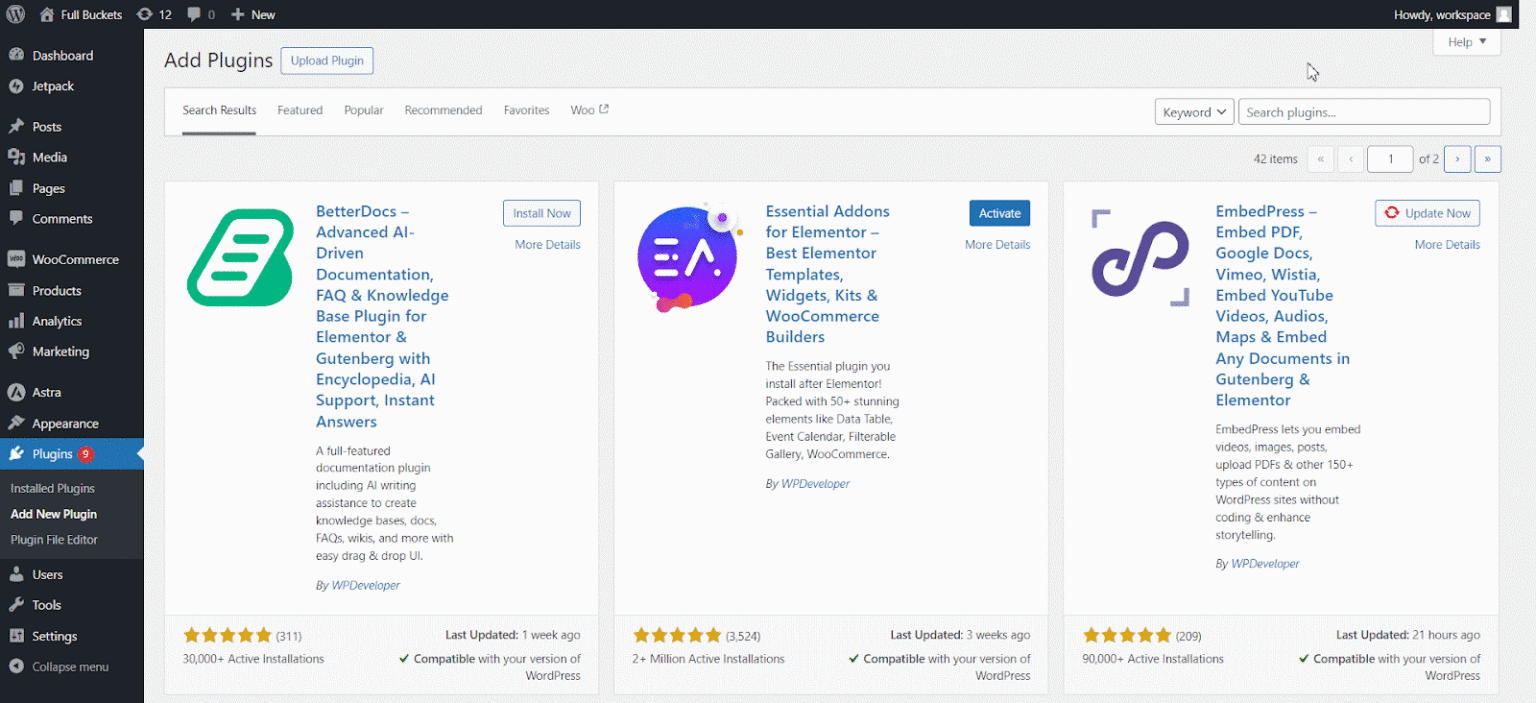Select the Astra icon in the sidebar

point(18,392)
